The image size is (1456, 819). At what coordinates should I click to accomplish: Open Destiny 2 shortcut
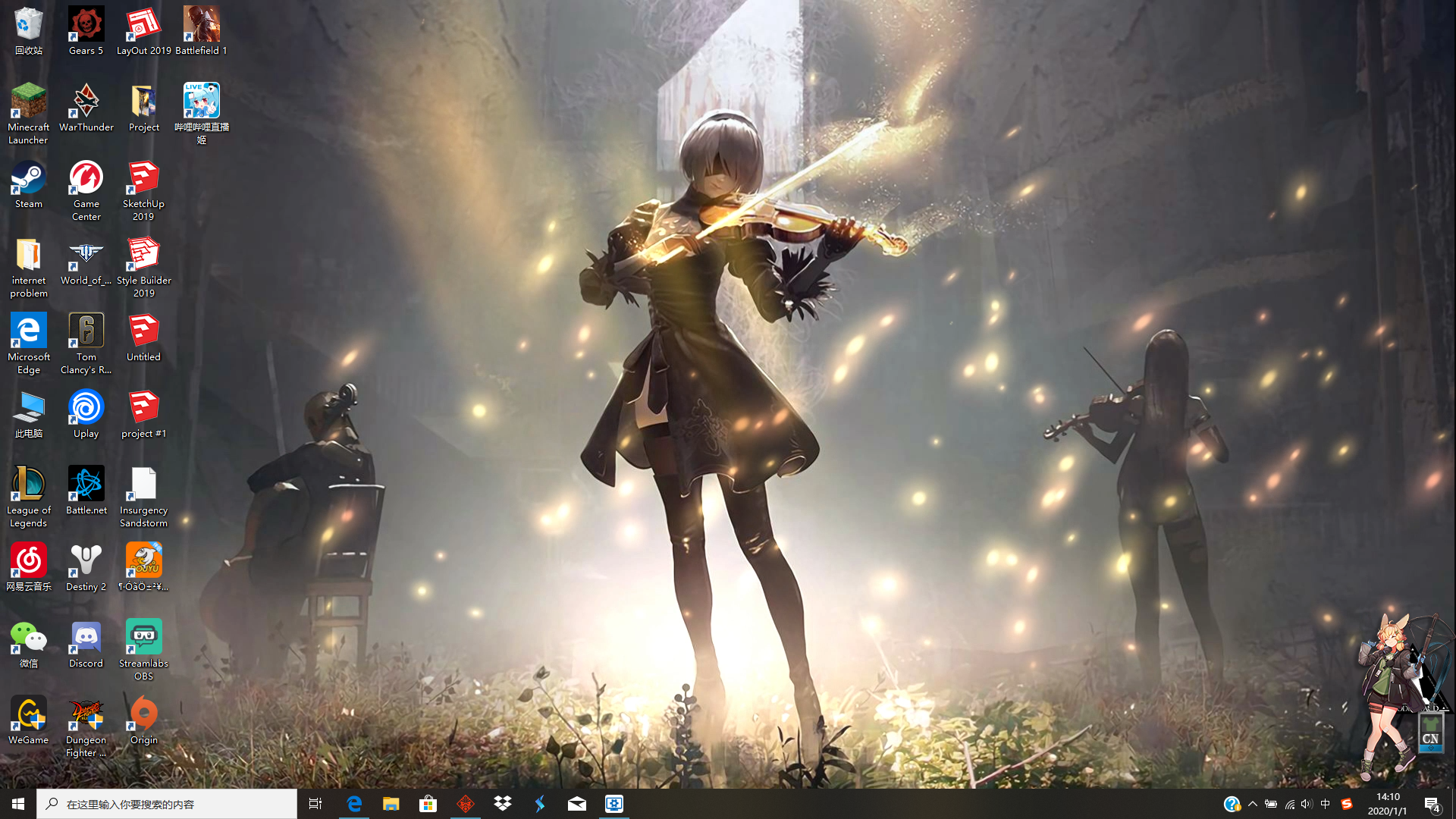(86, 560)
